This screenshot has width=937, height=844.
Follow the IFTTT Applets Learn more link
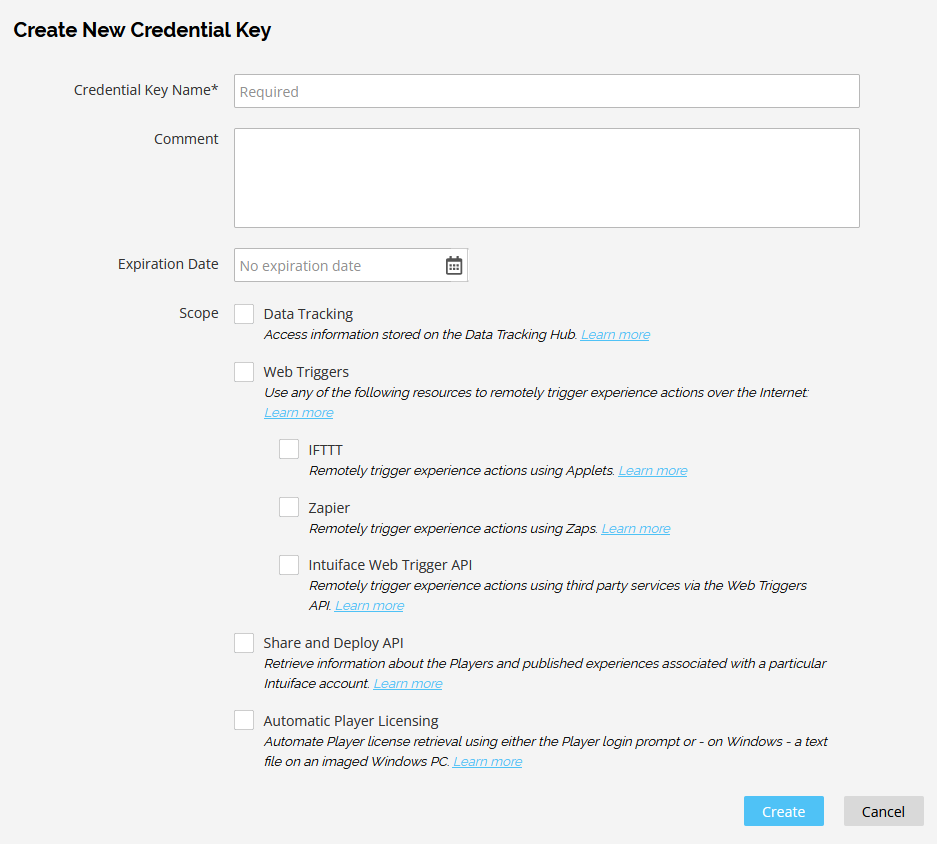coord(653,471)
